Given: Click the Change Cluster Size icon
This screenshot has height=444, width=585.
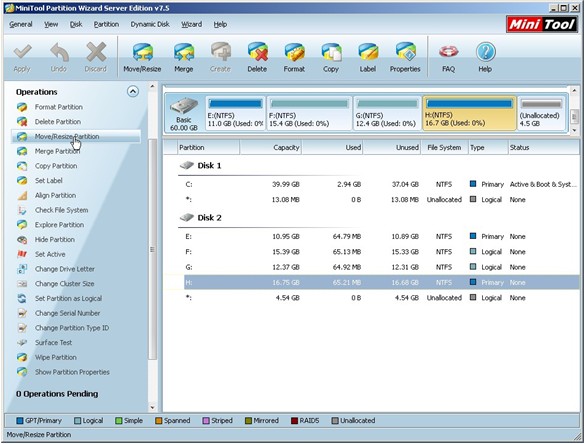Looking at the screenshot, I should (22, 284).
